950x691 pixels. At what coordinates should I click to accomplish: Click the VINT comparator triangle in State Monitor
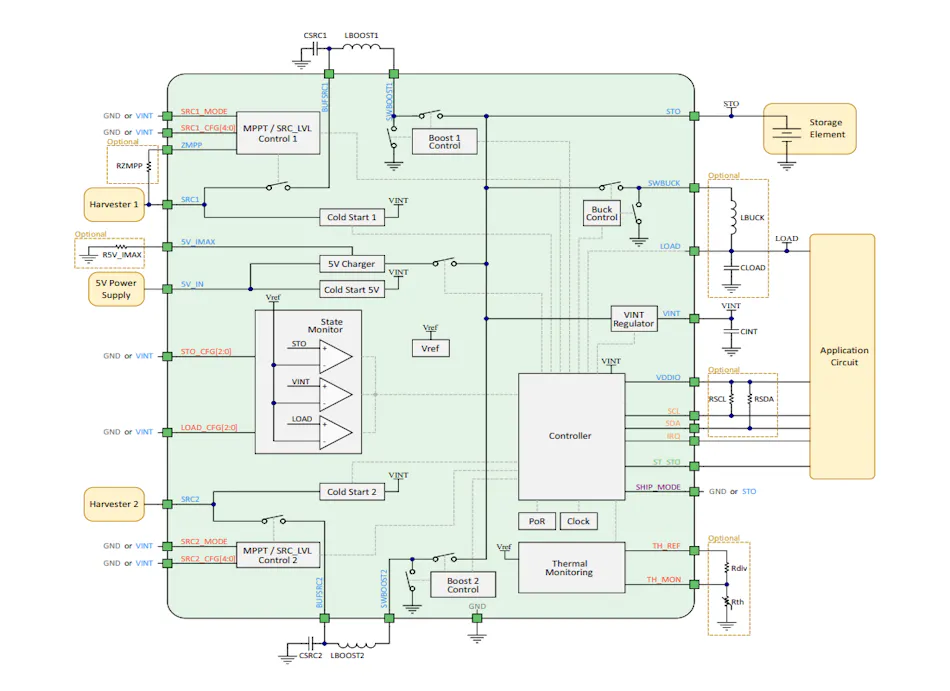pyautogui.click(x=336, y=395)
